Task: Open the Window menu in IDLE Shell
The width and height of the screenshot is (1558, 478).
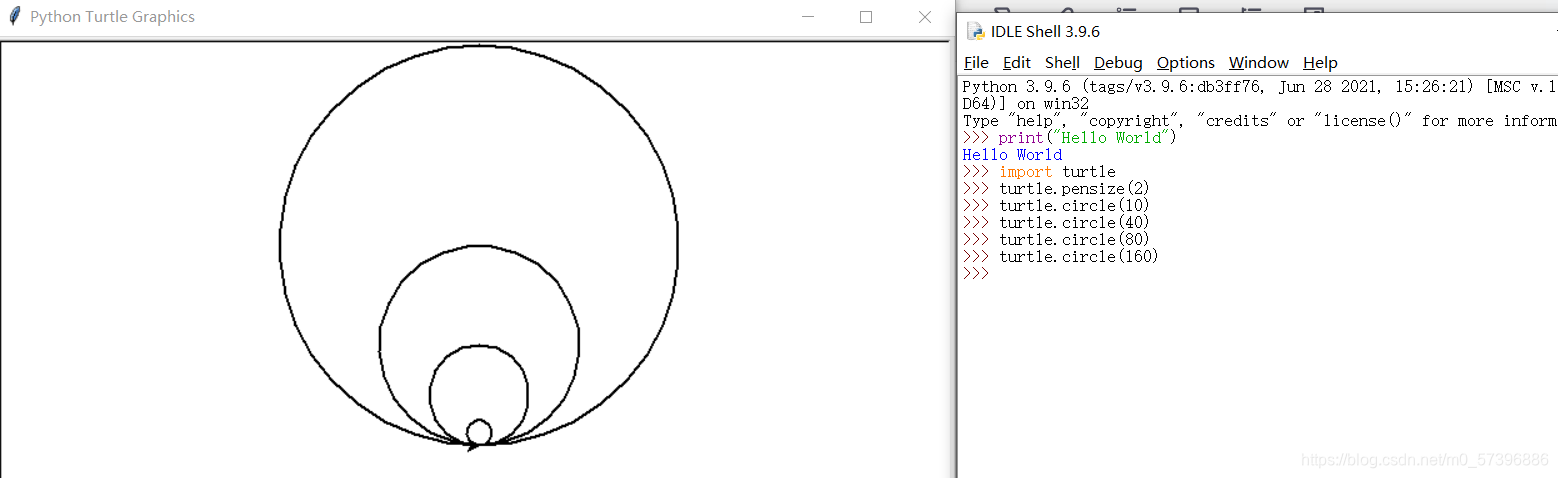Action: (1259, 62)
